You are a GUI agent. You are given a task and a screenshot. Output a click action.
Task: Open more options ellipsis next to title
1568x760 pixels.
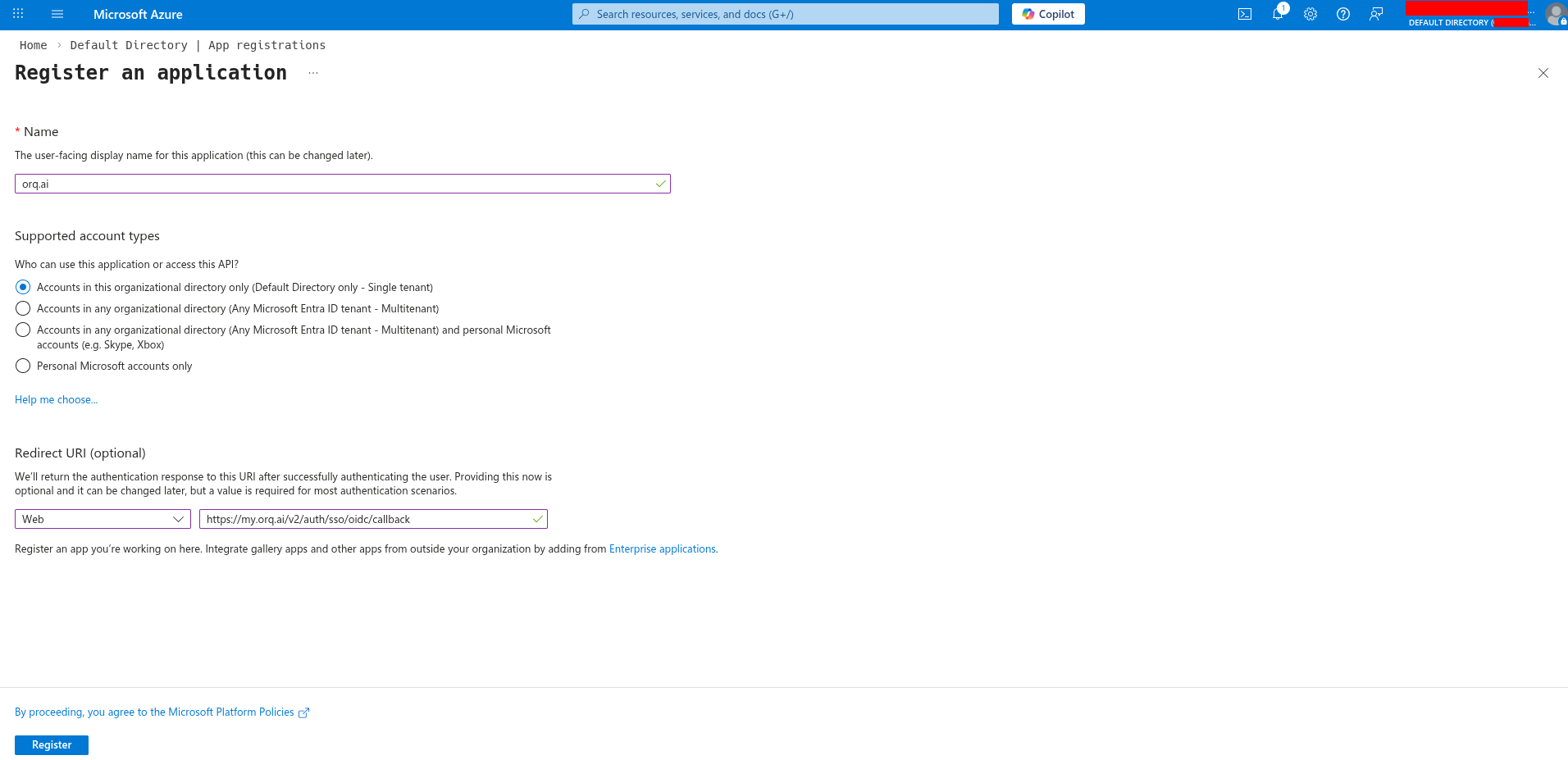coord(313,73)
